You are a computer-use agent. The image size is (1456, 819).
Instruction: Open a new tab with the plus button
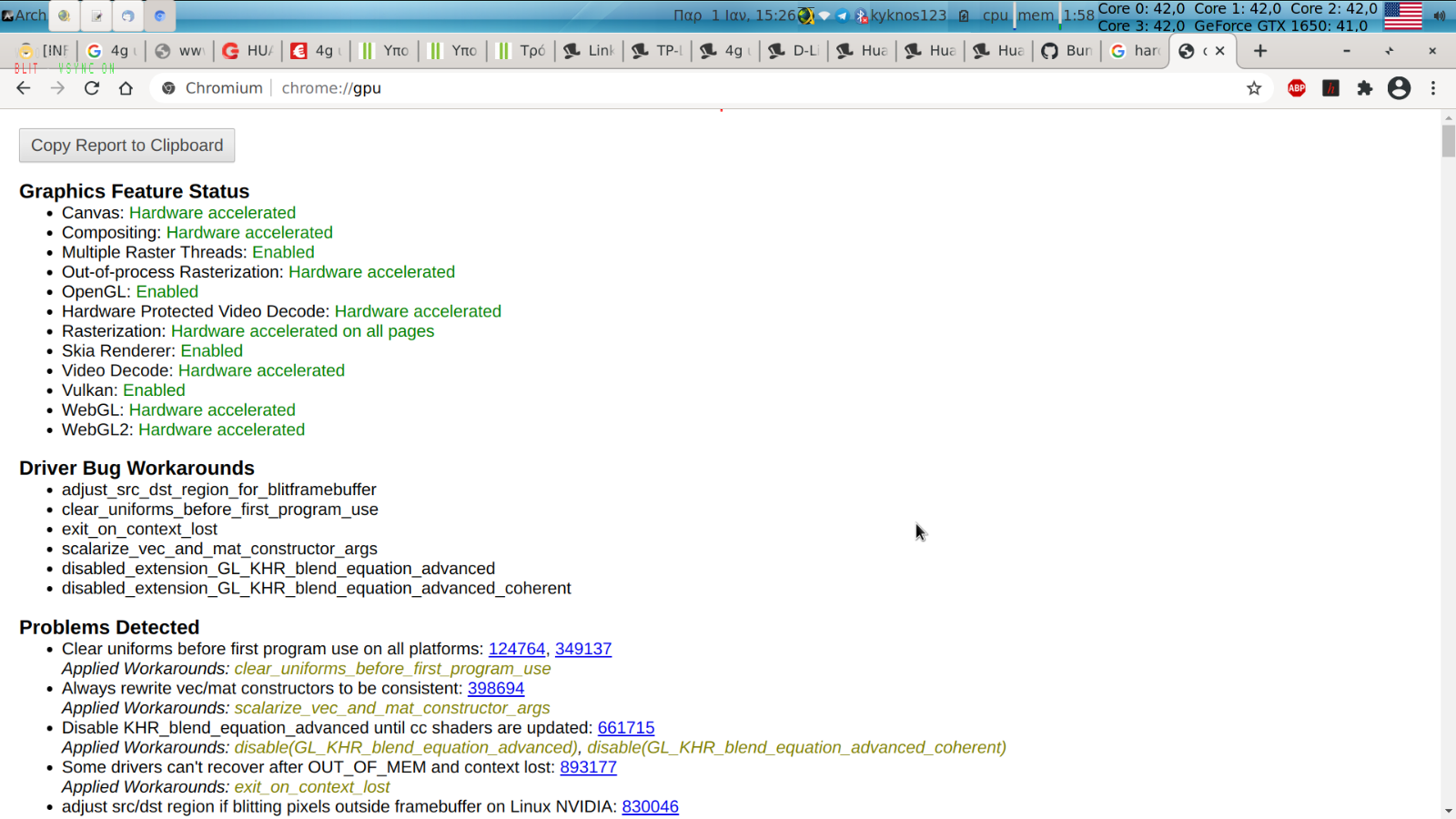click(x=1260, y=51)
